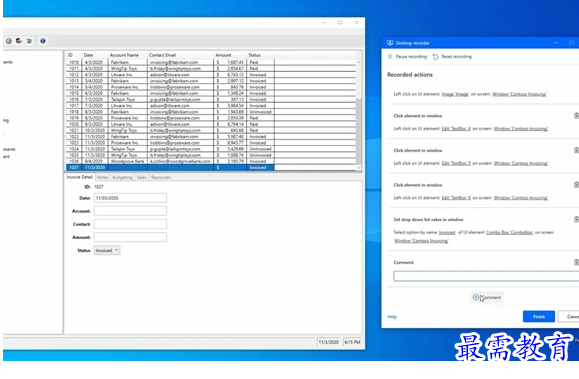Click the blue info icon in toolbar
Image resolution: width=579 pixels, height=379 pixels.
click(43, 41)
